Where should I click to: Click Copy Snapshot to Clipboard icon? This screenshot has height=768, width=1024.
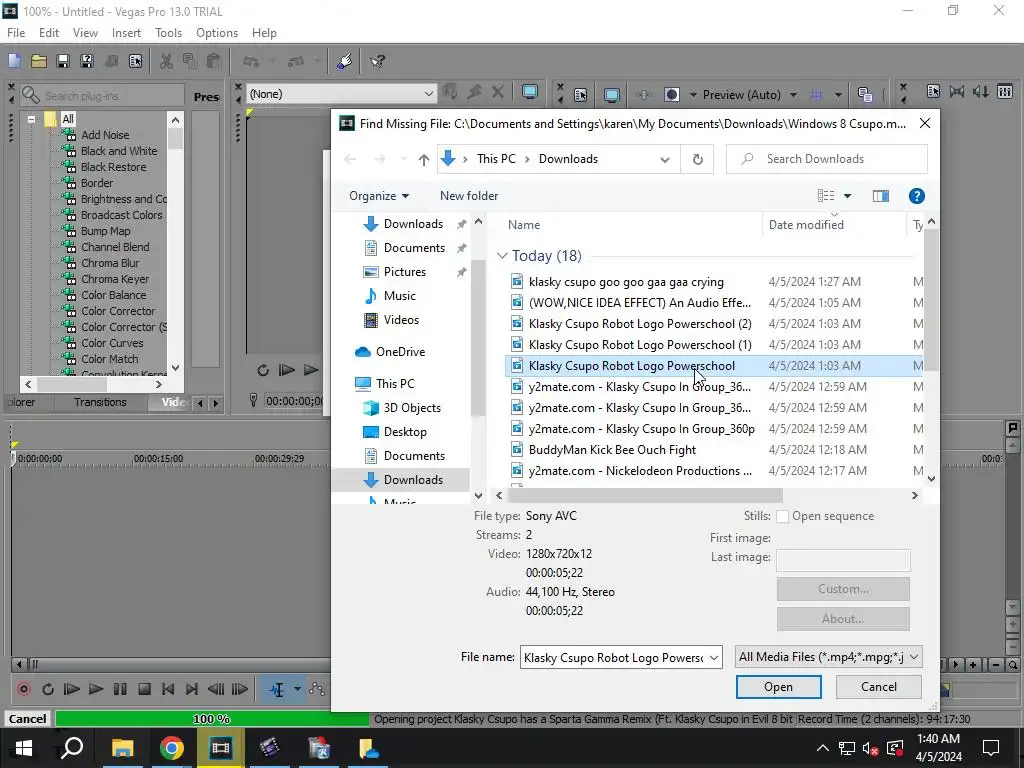(865, 95)
